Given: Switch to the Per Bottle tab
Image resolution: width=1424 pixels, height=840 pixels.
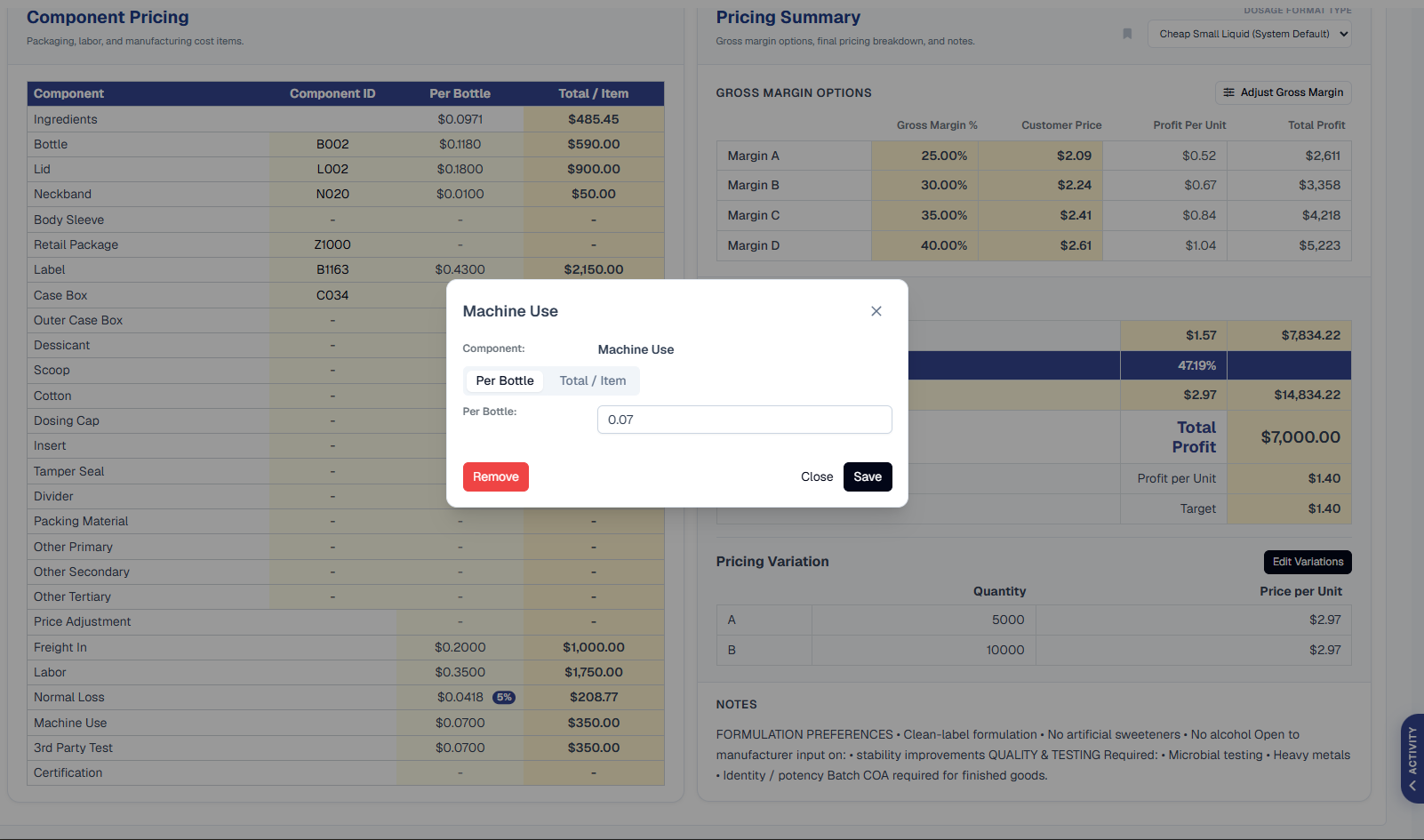Looking at the screenshot, I should [x=505, y=380].
